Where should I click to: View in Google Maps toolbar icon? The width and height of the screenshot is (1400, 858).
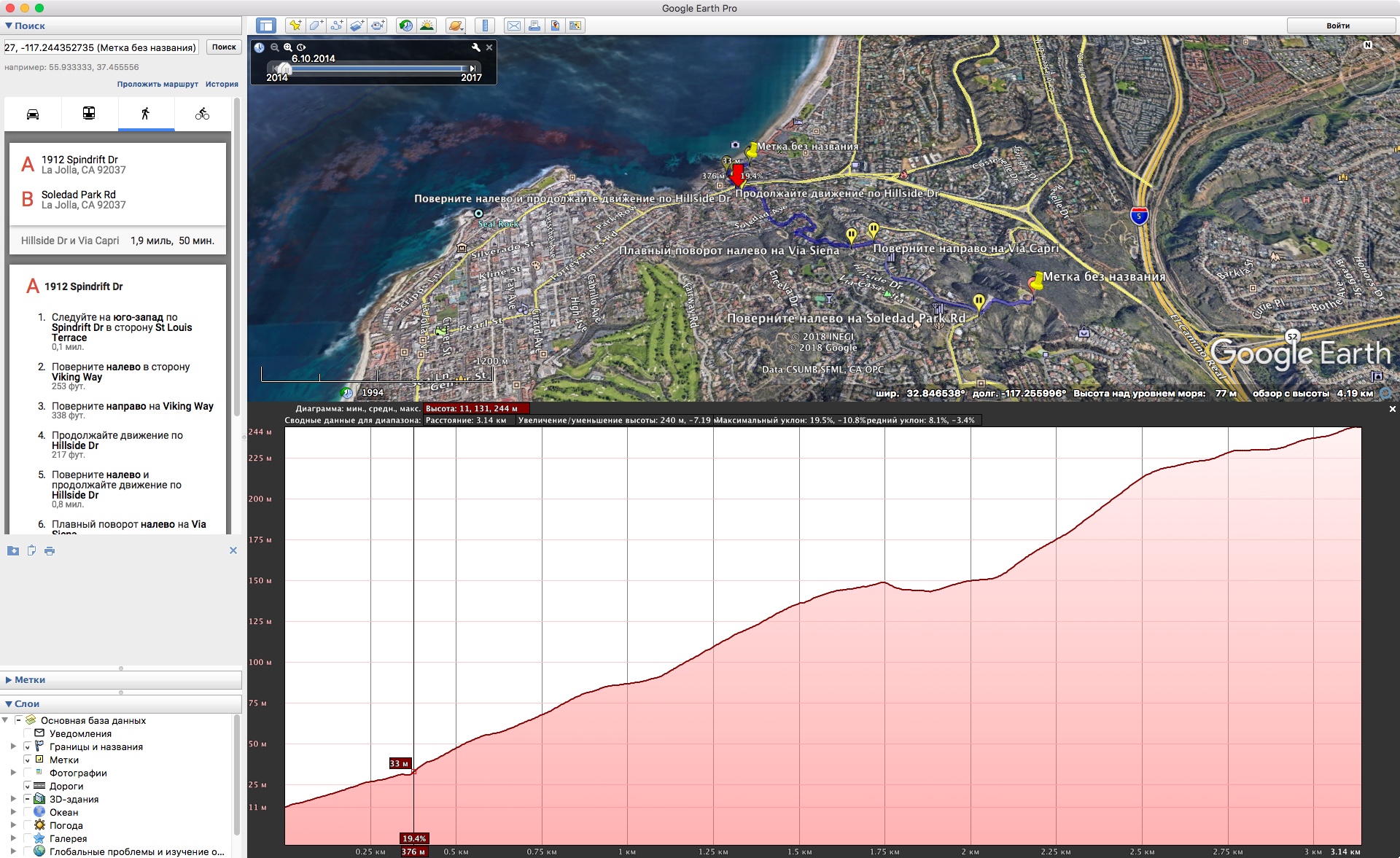pyautogui.click(x=575, y=26)
